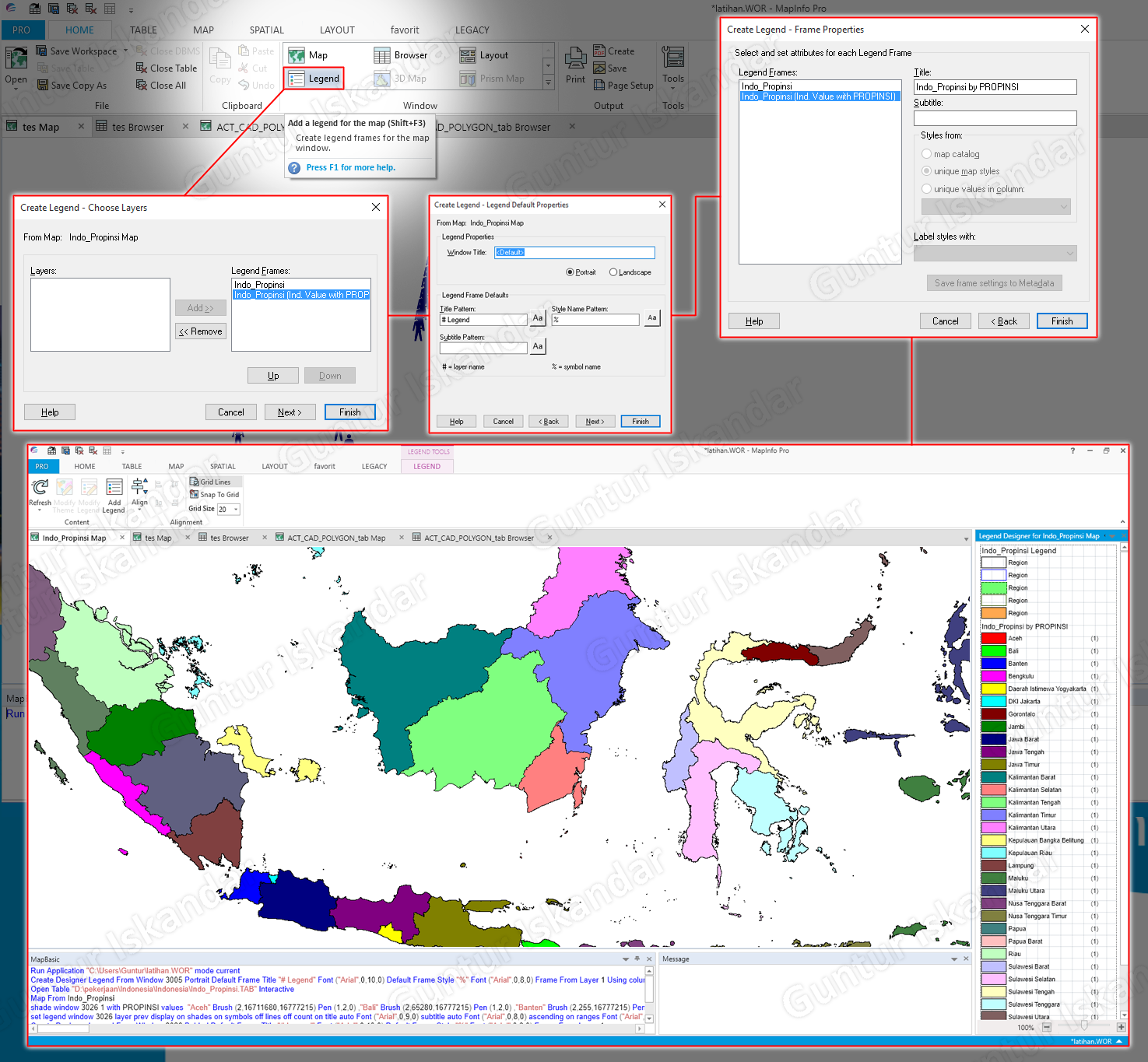Image resolution: width=1148 pixels, height=1062 pixels.
Task: Click the Refresh icon in the Legend ribbon
Action: (40, 487)
